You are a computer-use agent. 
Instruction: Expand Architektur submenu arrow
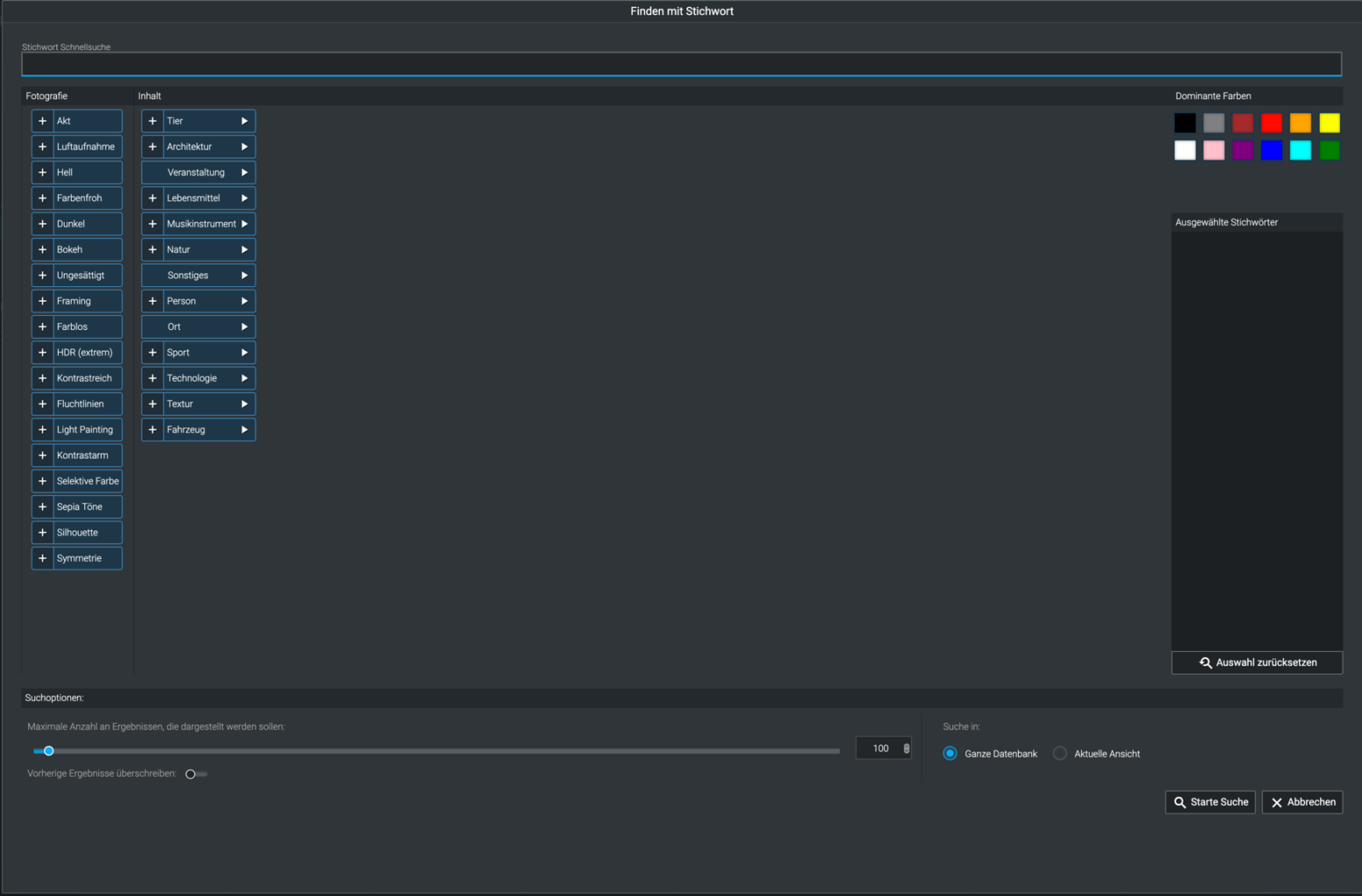point(244,147)
